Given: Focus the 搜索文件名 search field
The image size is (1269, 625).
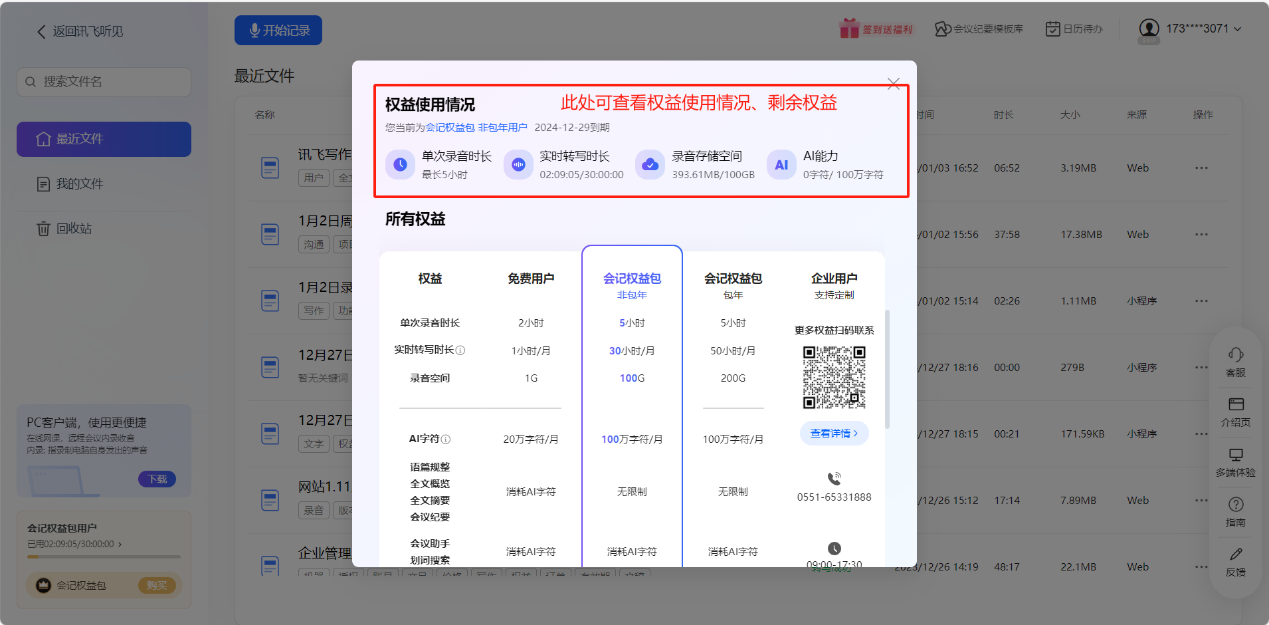Looking at the screenshot, I should 104,82.
